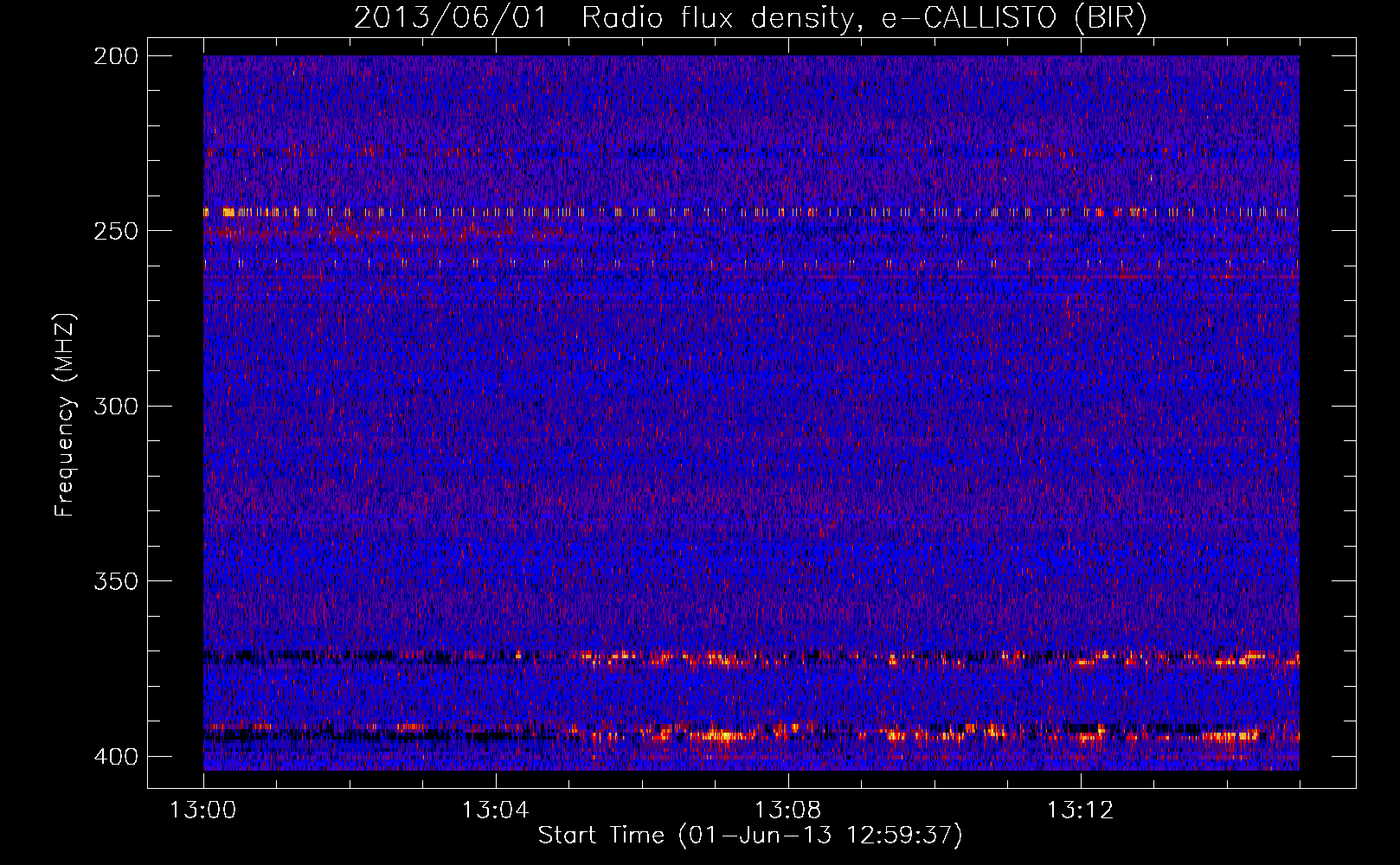Click the 300 frequency tick label
1400x865 pixels.
[x=116, y=407]
